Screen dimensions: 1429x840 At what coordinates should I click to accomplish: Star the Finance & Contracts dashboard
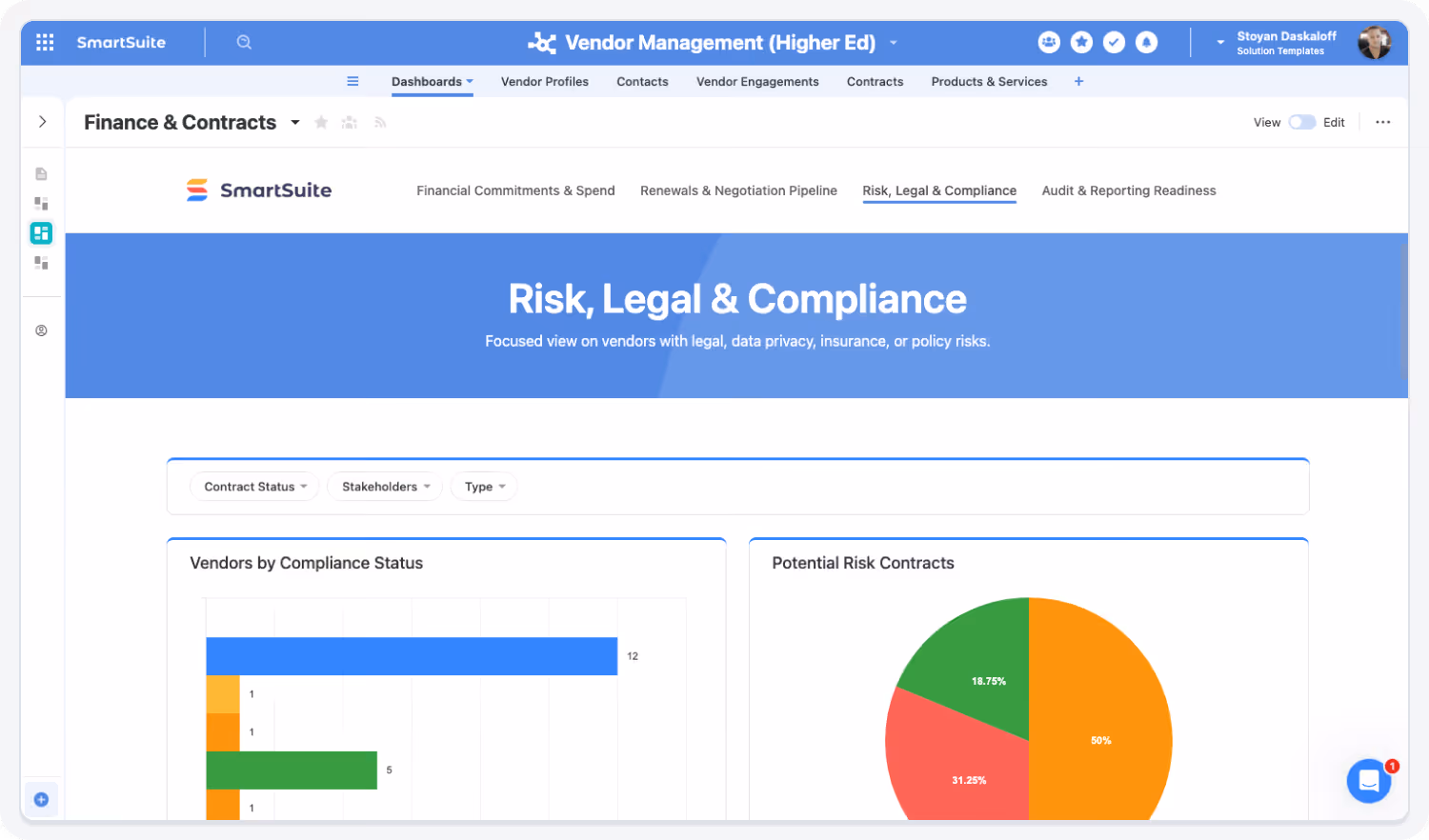pos(321,122)
